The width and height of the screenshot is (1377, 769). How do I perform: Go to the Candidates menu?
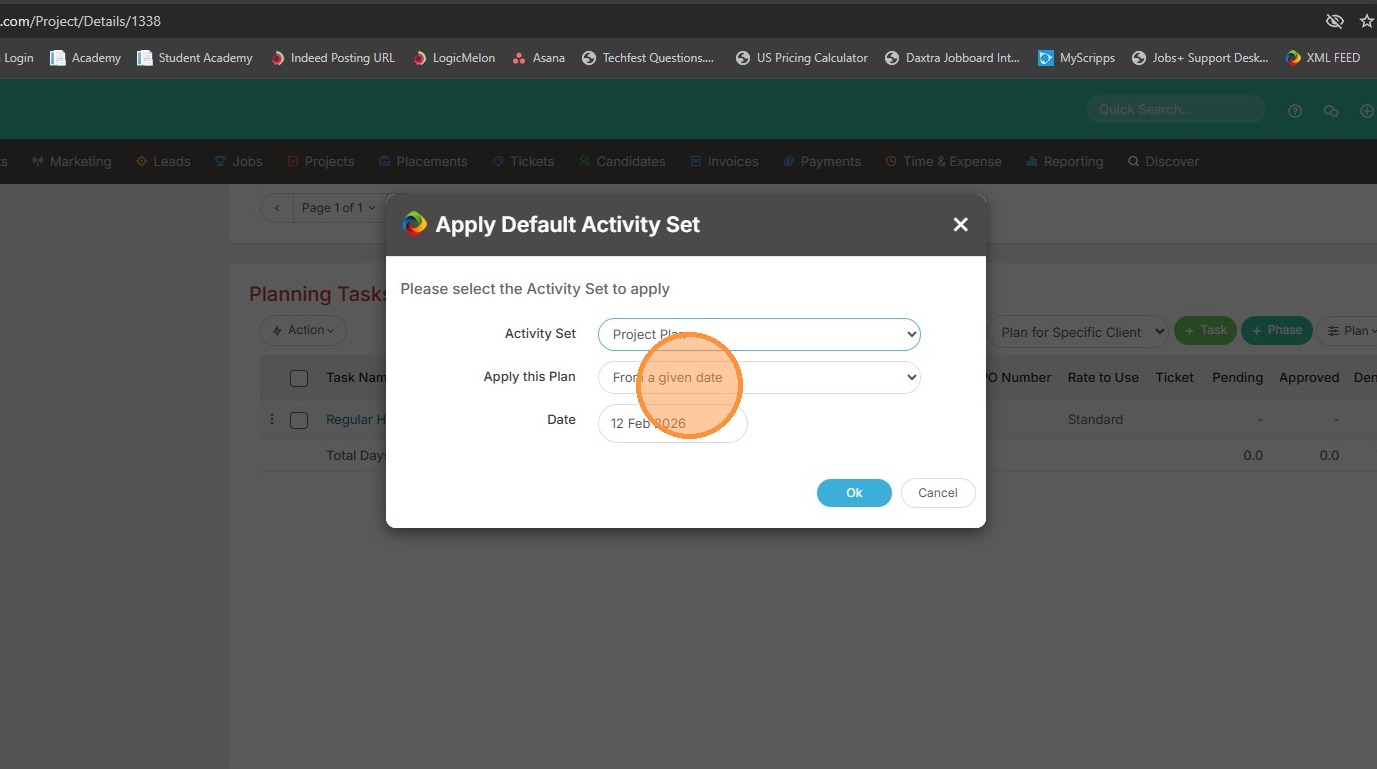point(622,161)
